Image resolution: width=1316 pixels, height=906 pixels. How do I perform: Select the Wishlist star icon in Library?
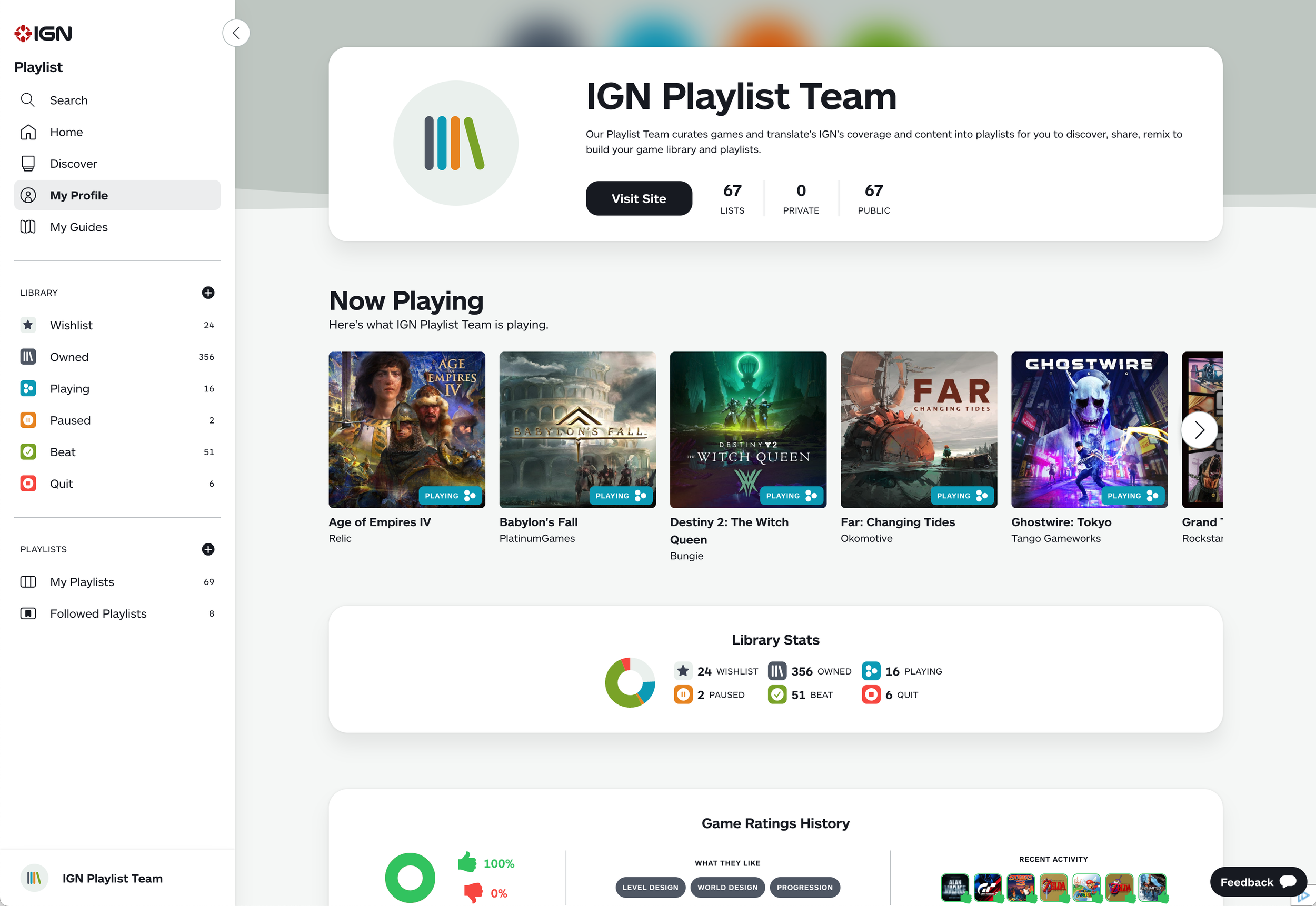28,325
